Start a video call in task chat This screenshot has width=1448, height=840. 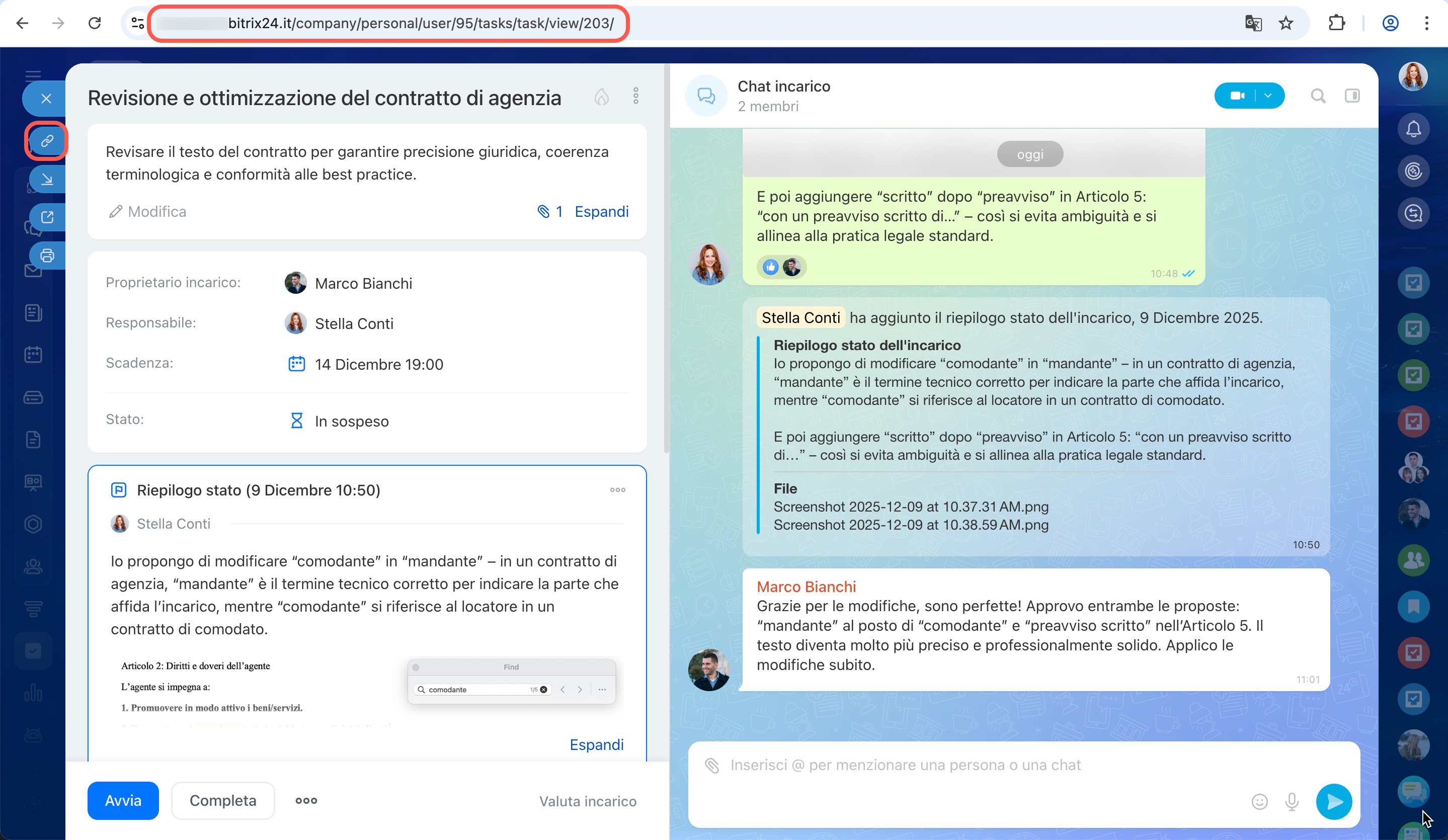coord(1237,96)
